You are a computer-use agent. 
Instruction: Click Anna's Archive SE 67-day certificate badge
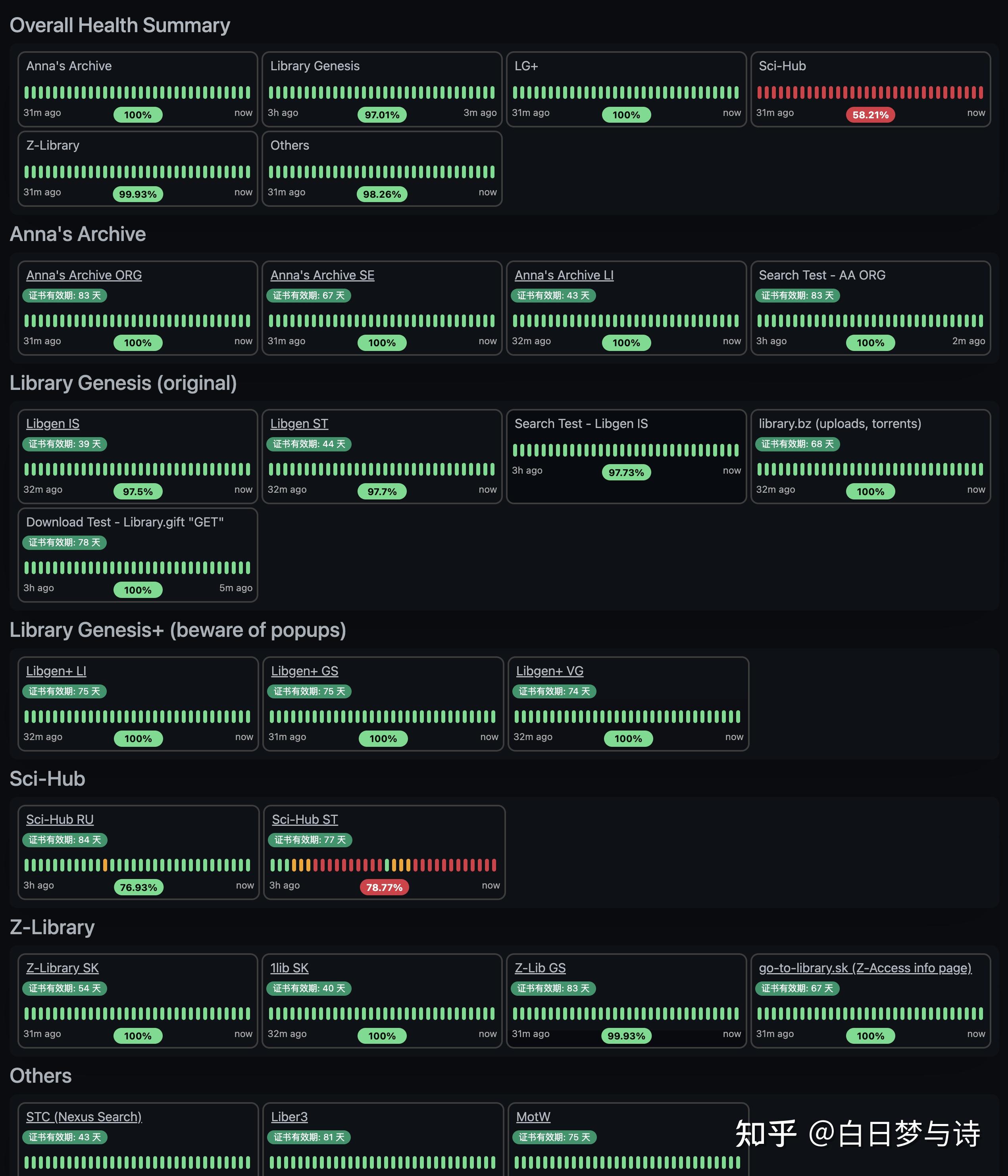pyautogui.click(x=309, y=296)
